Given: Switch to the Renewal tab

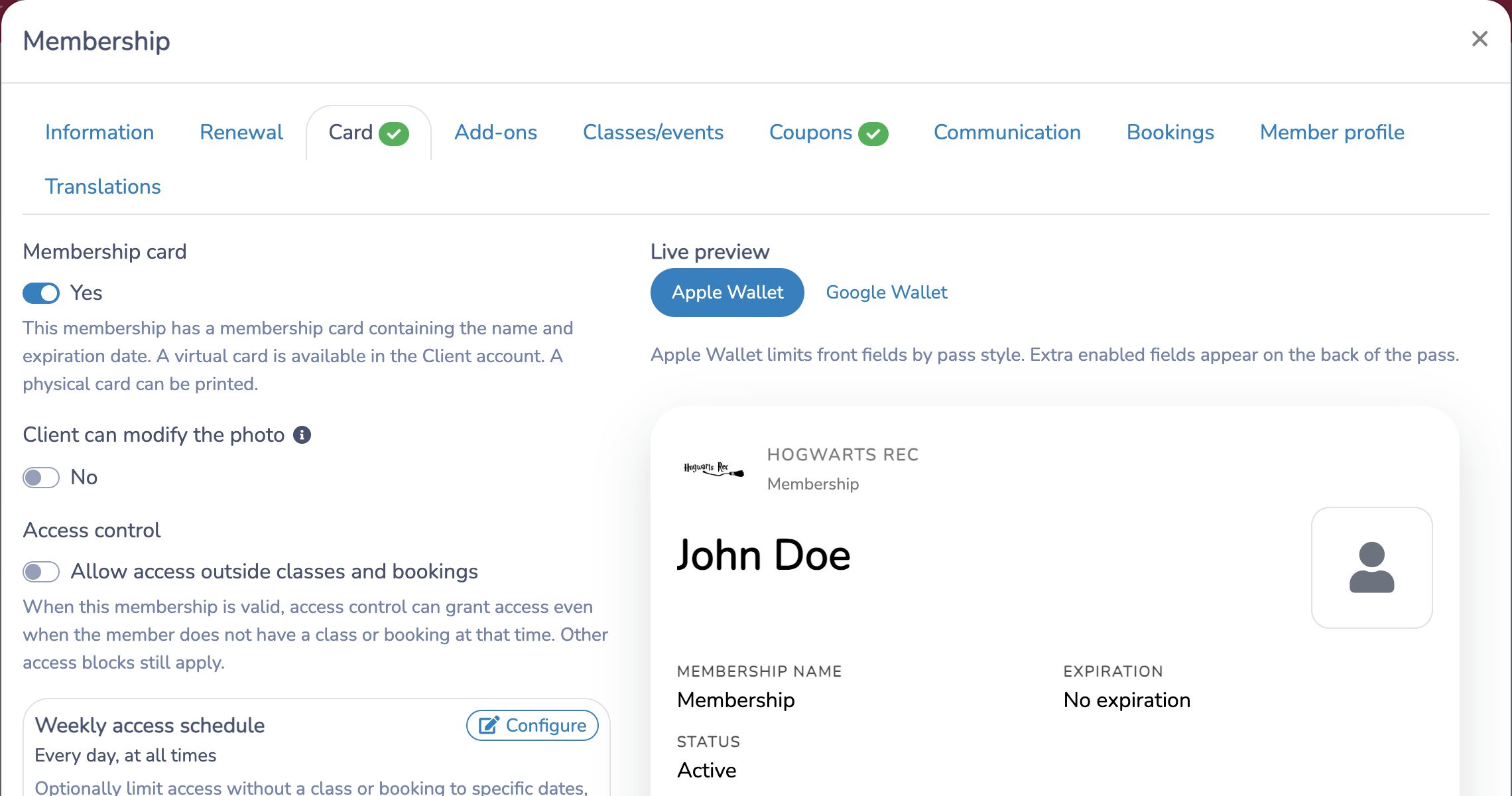Looking at the screenshot, I should point(241,132).
